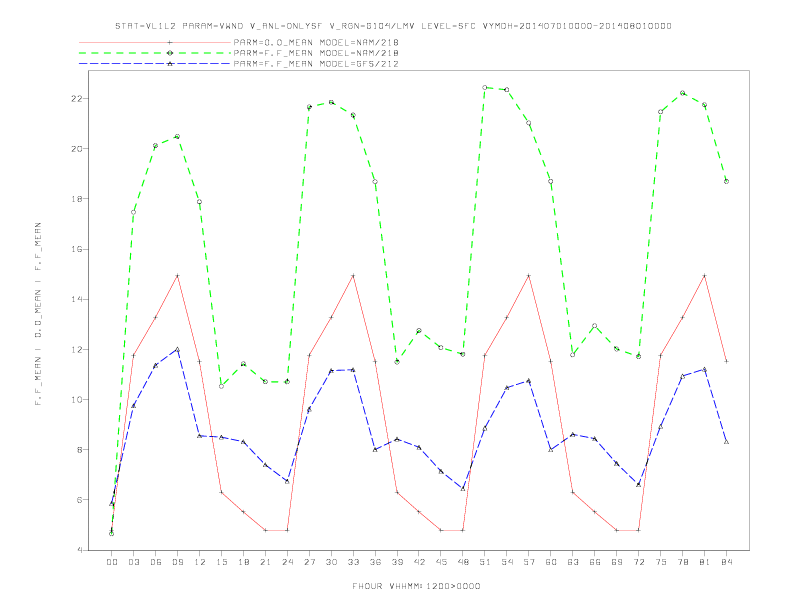Click green circle marker at forecast hour 30

pos(331,103)
